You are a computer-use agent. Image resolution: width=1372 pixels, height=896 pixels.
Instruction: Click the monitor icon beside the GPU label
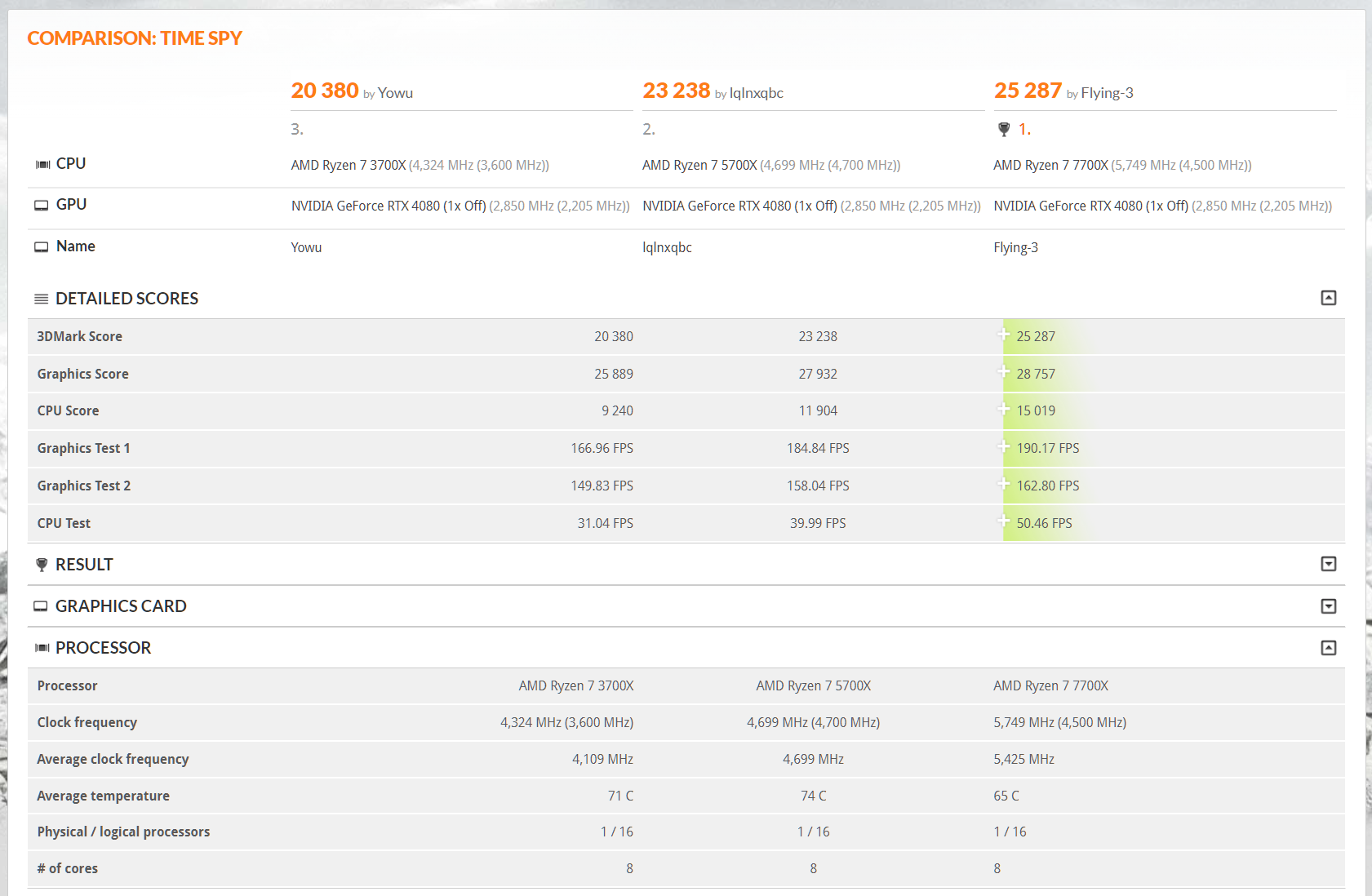[42, 206]
